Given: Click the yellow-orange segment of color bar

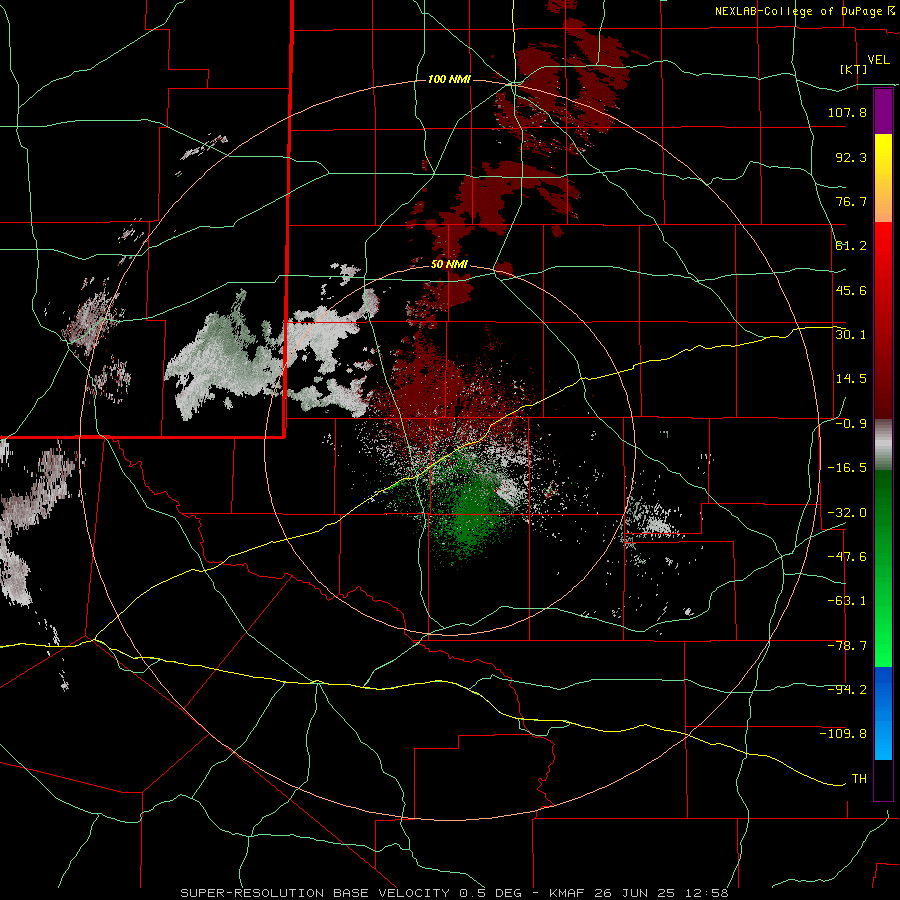Looking at the screenshot, I should coord(883,178).
